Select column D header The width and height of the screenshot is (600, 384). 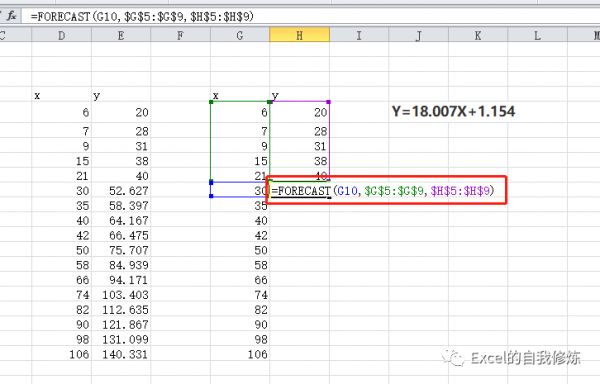62,35
